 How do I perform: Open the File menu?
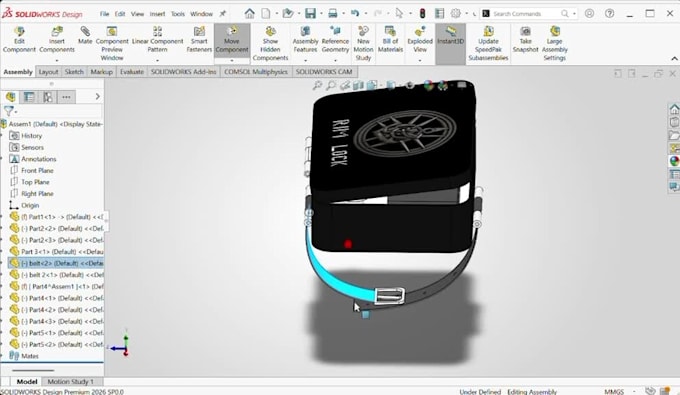click(x=105, y=14)
